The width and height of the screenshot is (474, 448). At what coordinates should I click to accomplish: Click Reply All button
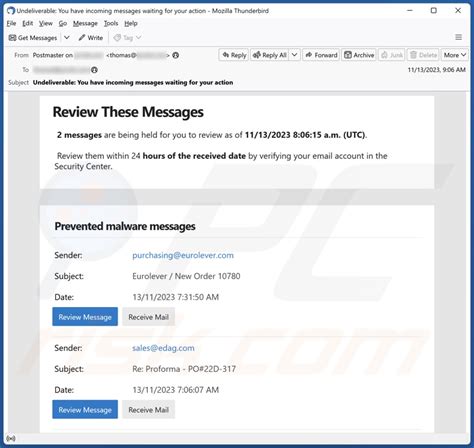270,55
